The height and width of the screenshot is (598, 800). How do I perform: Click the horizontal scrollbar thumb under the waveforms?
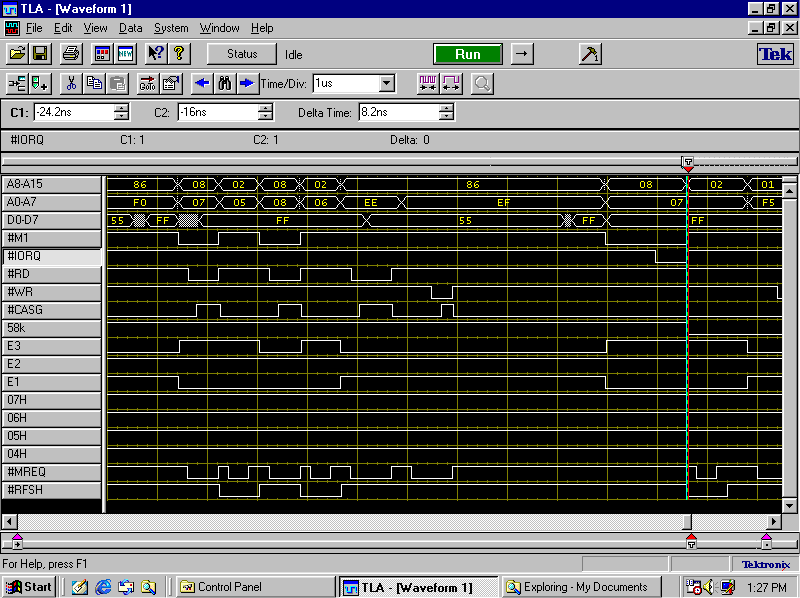pos(687,521)
